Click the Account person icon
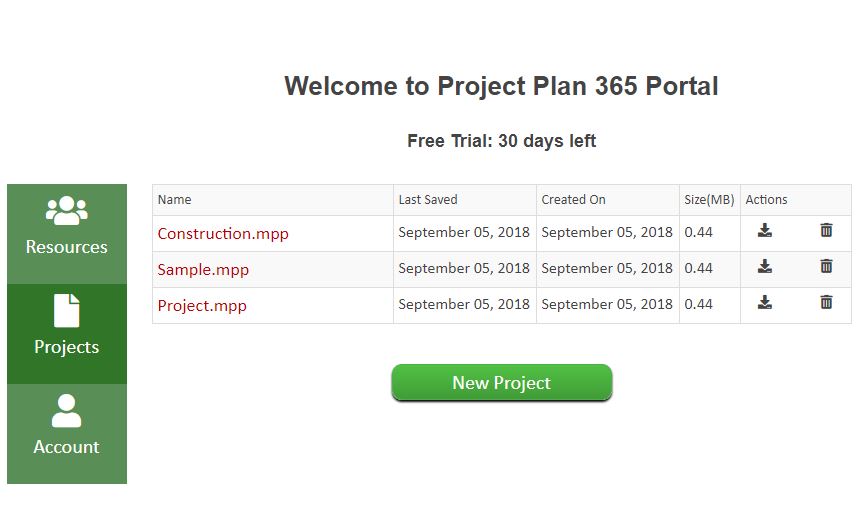863x520 pixels. pyautogui.click(x=67, y=410)
